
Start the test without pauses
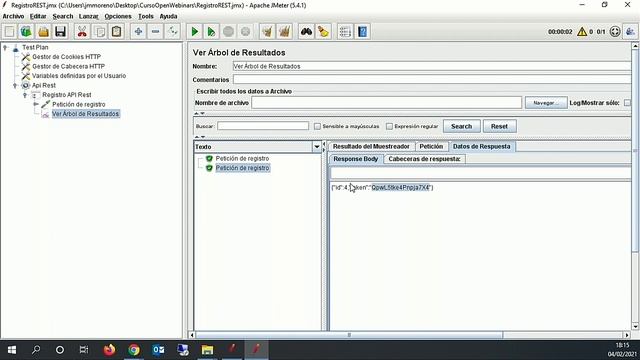tap(211, 31)
